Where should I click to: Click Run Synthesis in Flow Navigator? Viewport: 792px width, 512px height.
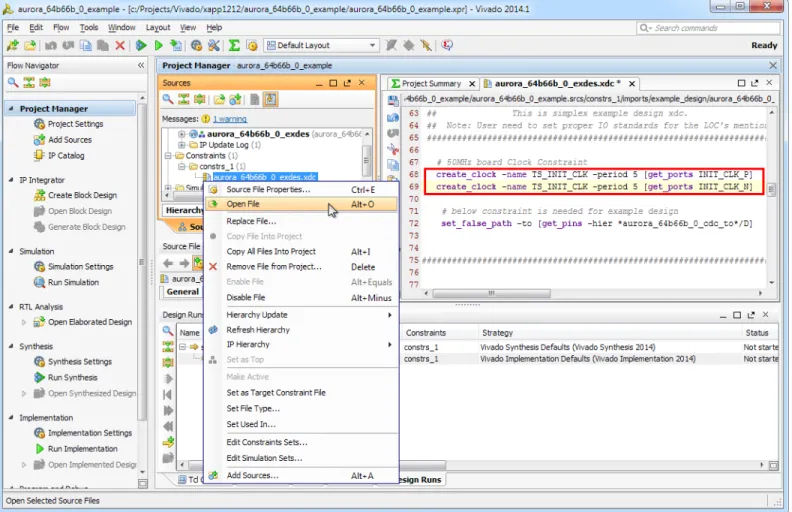72,378
